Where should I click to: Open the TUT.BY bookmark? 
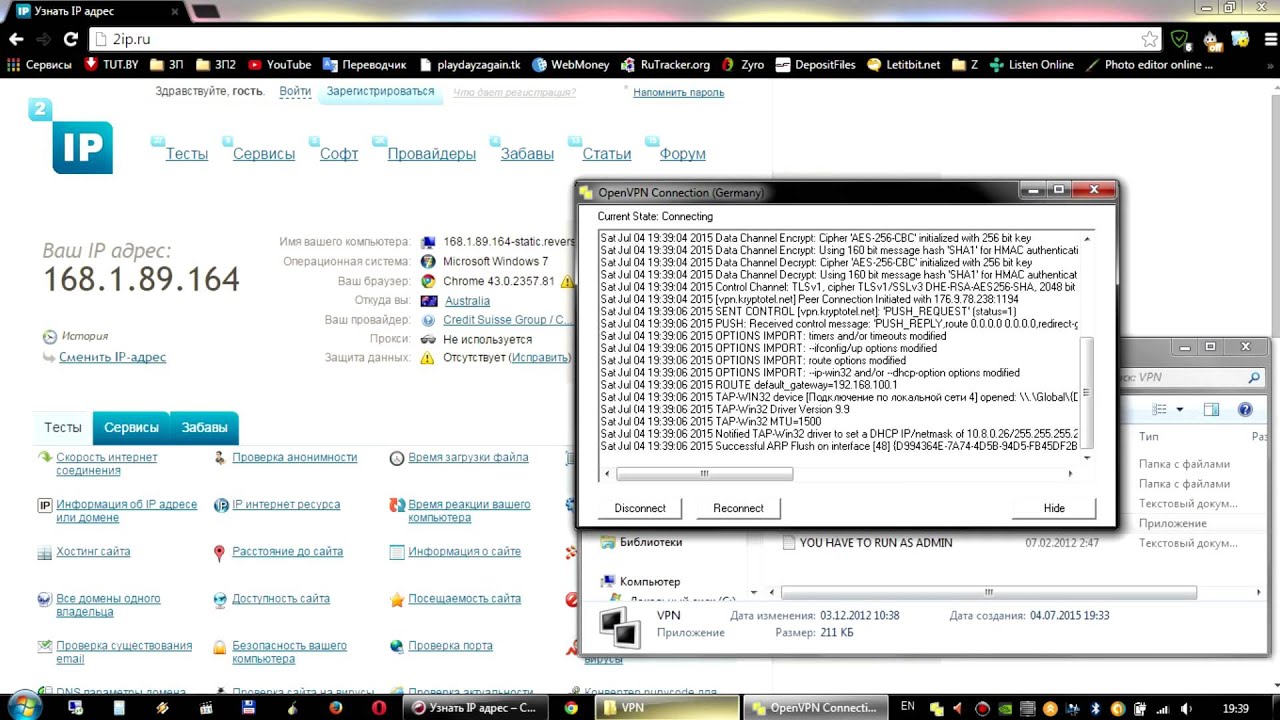click(111, 64)
